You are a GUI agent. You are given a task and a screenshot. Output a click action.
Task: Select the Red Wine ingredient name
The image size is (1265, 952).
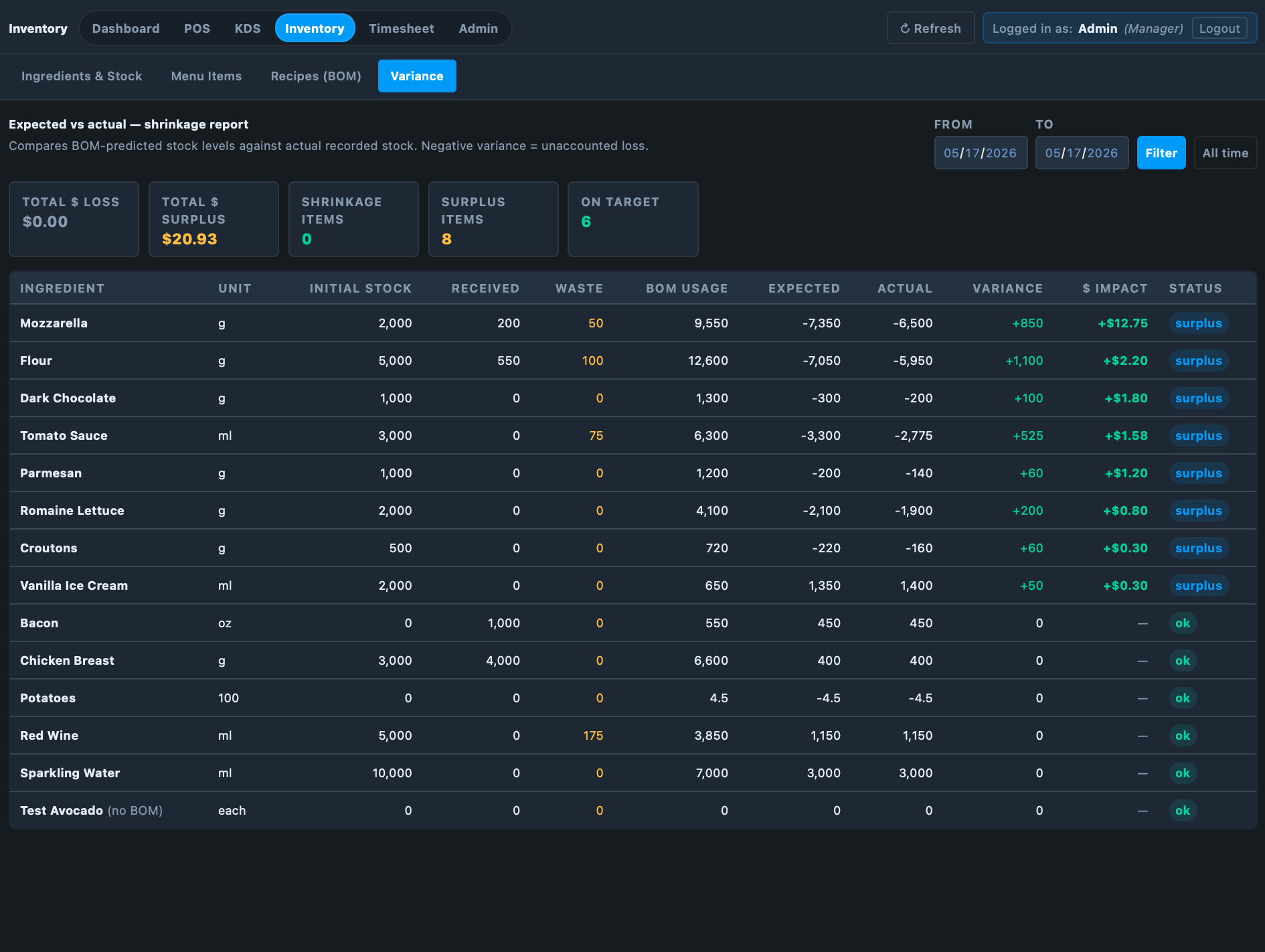coord(49,735)
